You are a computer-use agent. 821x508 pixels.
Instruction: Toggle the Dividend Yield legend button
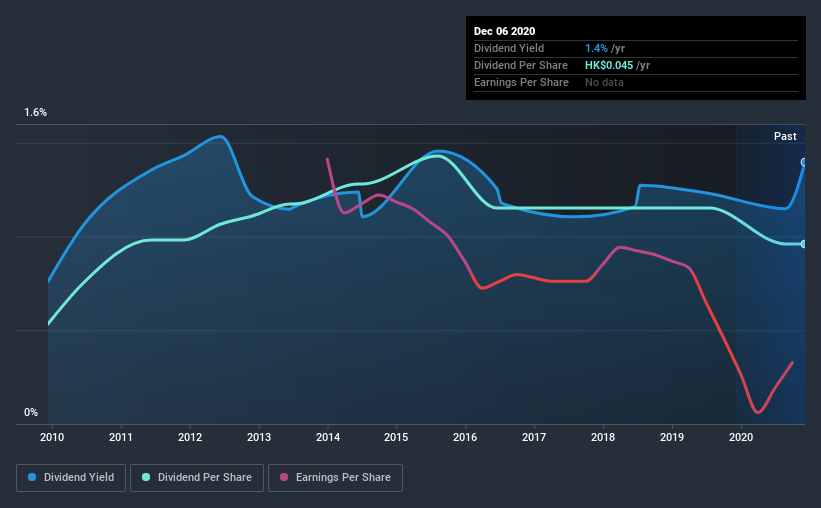[x=71, y=478]
